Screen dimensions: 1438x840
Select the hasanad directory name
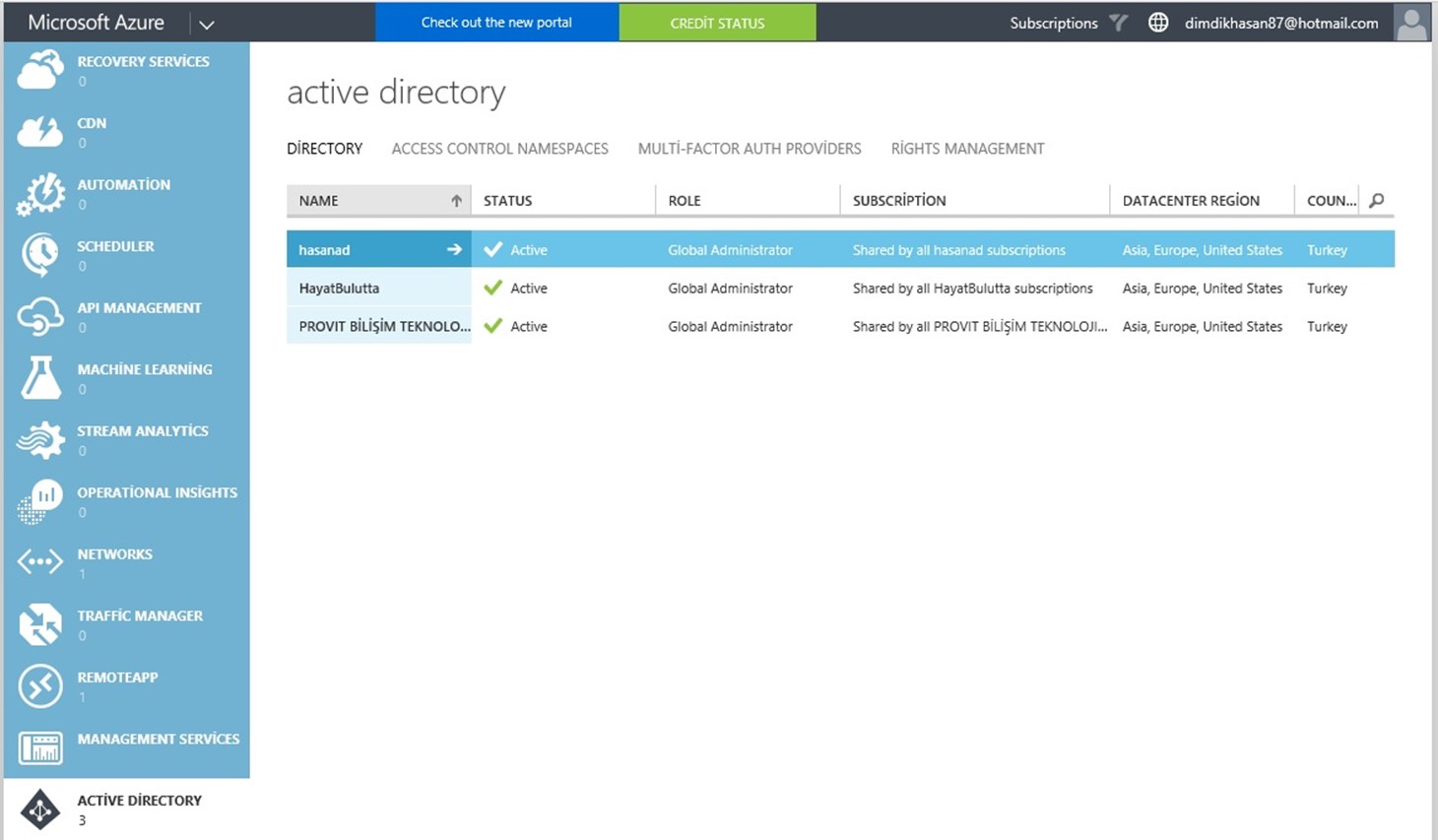(324, 250)
